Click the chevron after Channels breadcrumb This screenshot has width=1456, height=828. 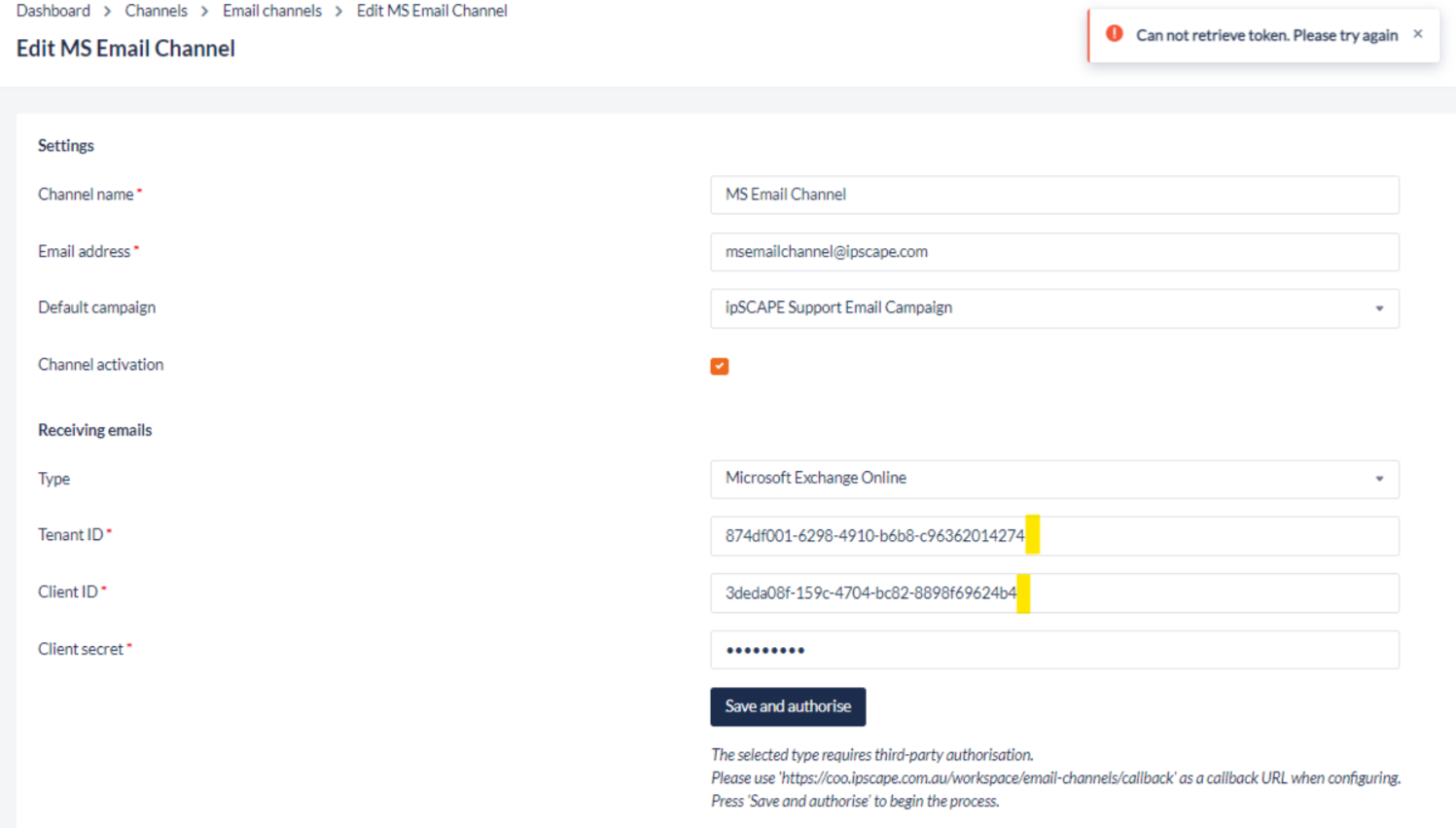click(x=205, y=12)
